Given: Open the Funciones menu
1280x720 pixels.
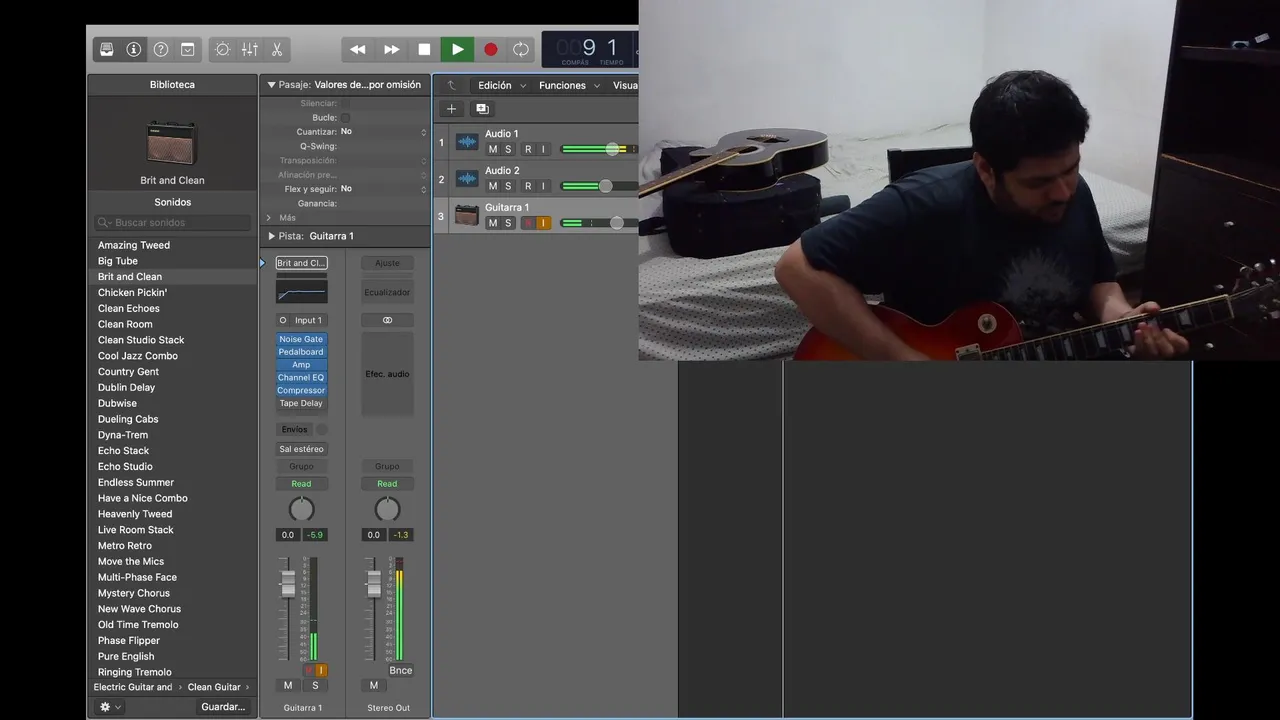Looking at the screenshot, I should point(569,85).
